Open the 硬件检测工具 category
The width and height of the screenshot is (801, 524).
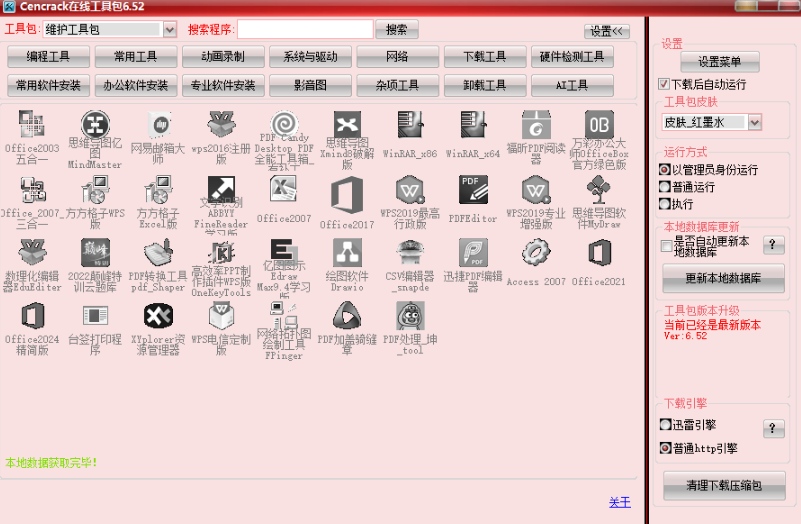pyautogui.click(x=572, y=57)
